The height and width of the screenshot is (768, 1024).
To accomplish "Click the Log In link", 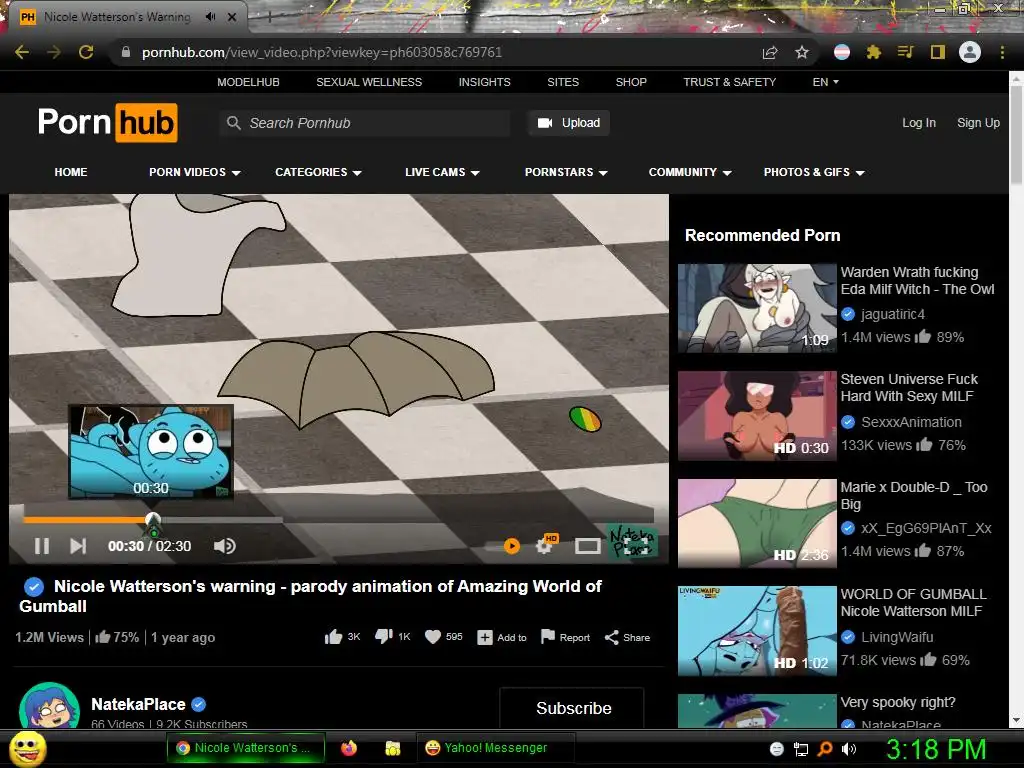I will pyautogui.click(x=919, y=123).
